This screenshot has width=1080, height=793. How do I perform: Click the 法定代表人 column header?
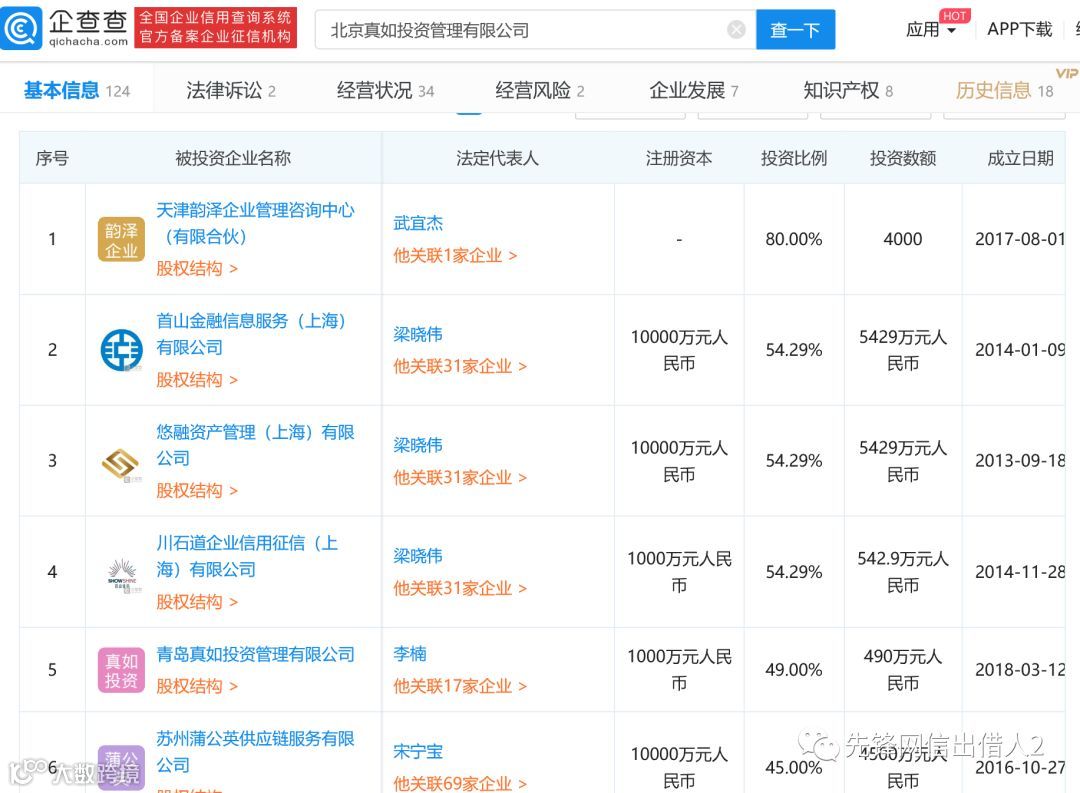[497, 158]
